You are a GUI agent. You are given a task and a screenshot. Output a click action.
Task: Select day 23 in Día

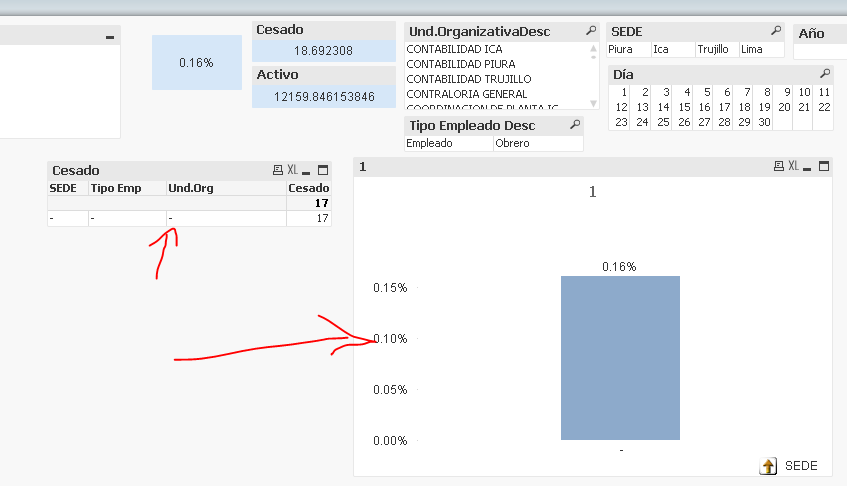(x=620, y=123)
